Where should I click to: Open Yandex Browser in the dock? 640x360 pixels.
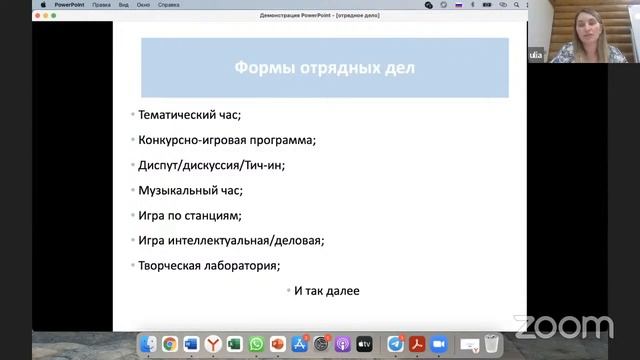pyautogui.click(x=213, y=344)
